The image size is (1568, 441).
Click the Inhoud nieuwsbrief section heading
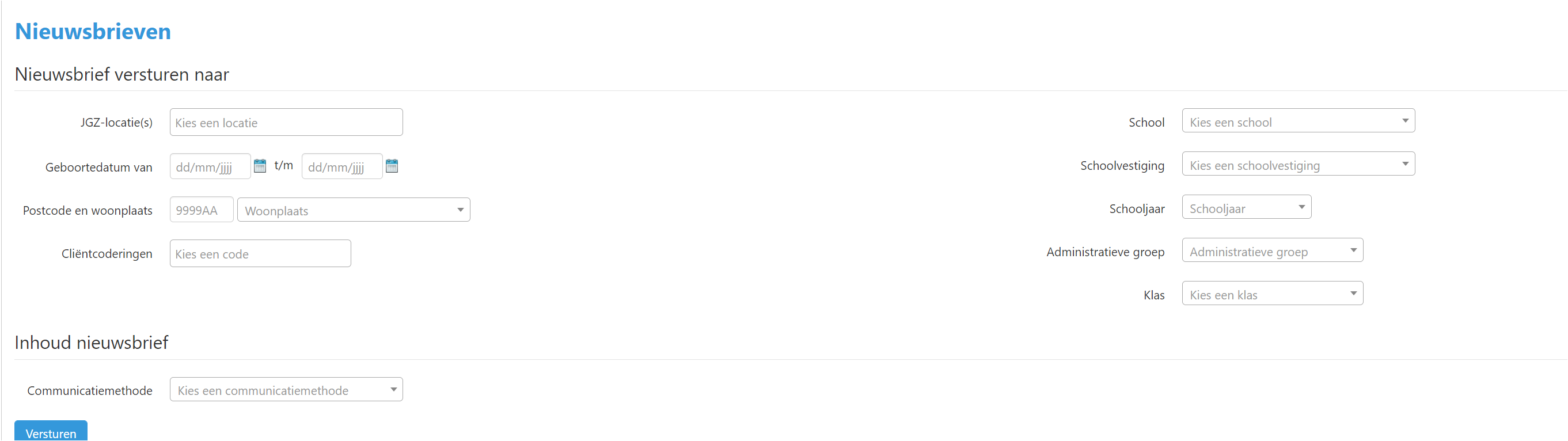[92, 343]
